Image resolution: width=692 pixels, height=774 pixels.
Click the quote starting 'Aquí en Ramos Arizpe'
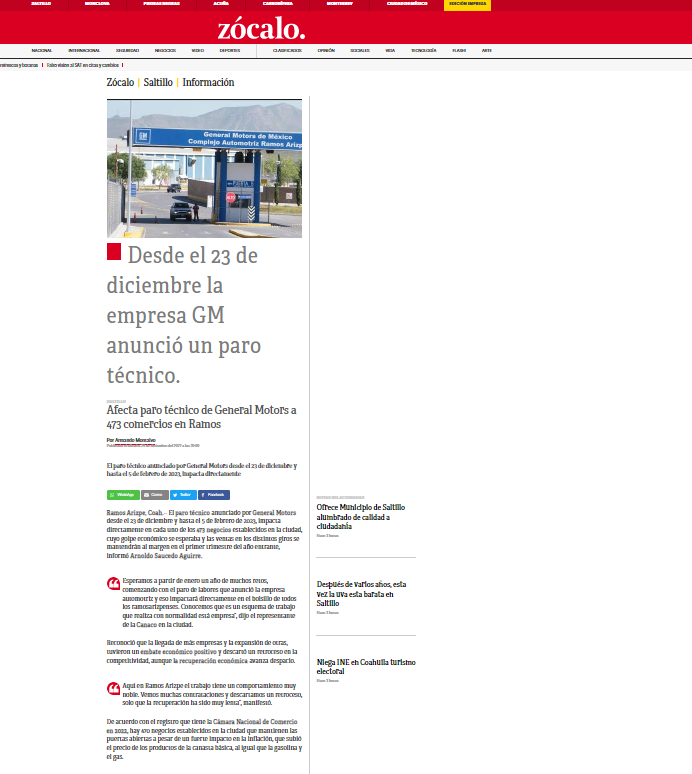pyautogui.click(x=212, y=694)
